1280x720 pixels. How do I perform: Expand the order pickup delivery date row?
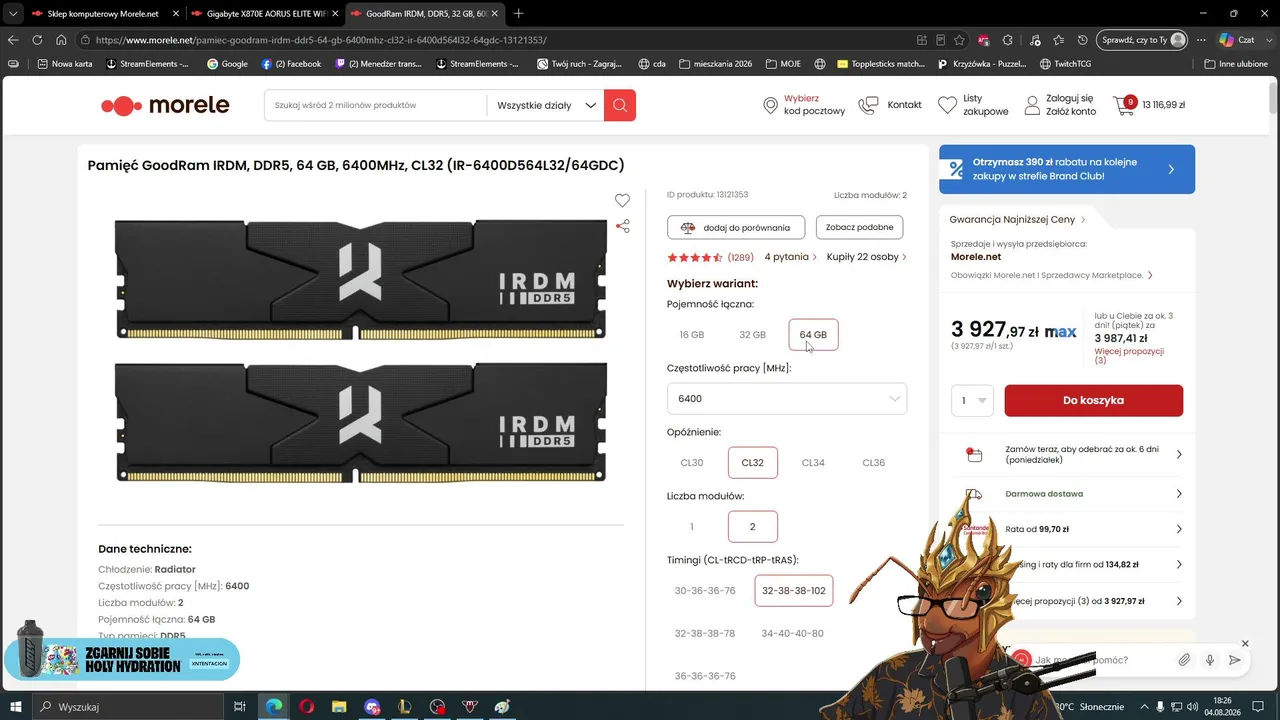(x=1069, y=455)
